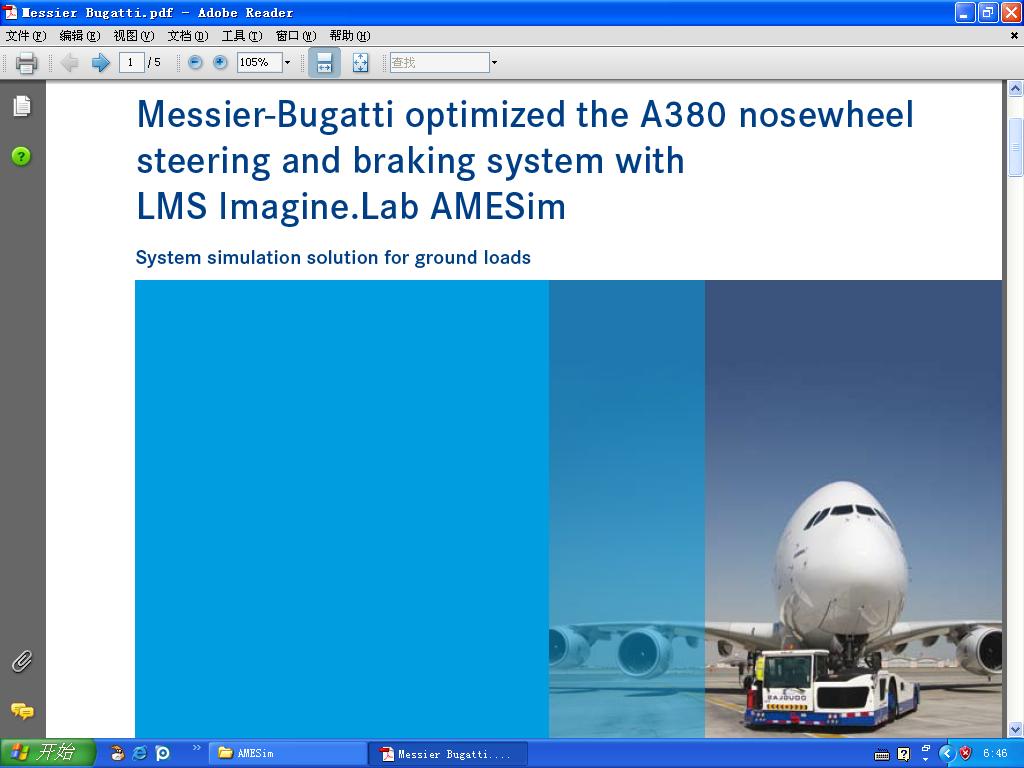Screen dimensions: 1024x768
Task: Click the 查找 search field
Action: (x=440, y=63)
